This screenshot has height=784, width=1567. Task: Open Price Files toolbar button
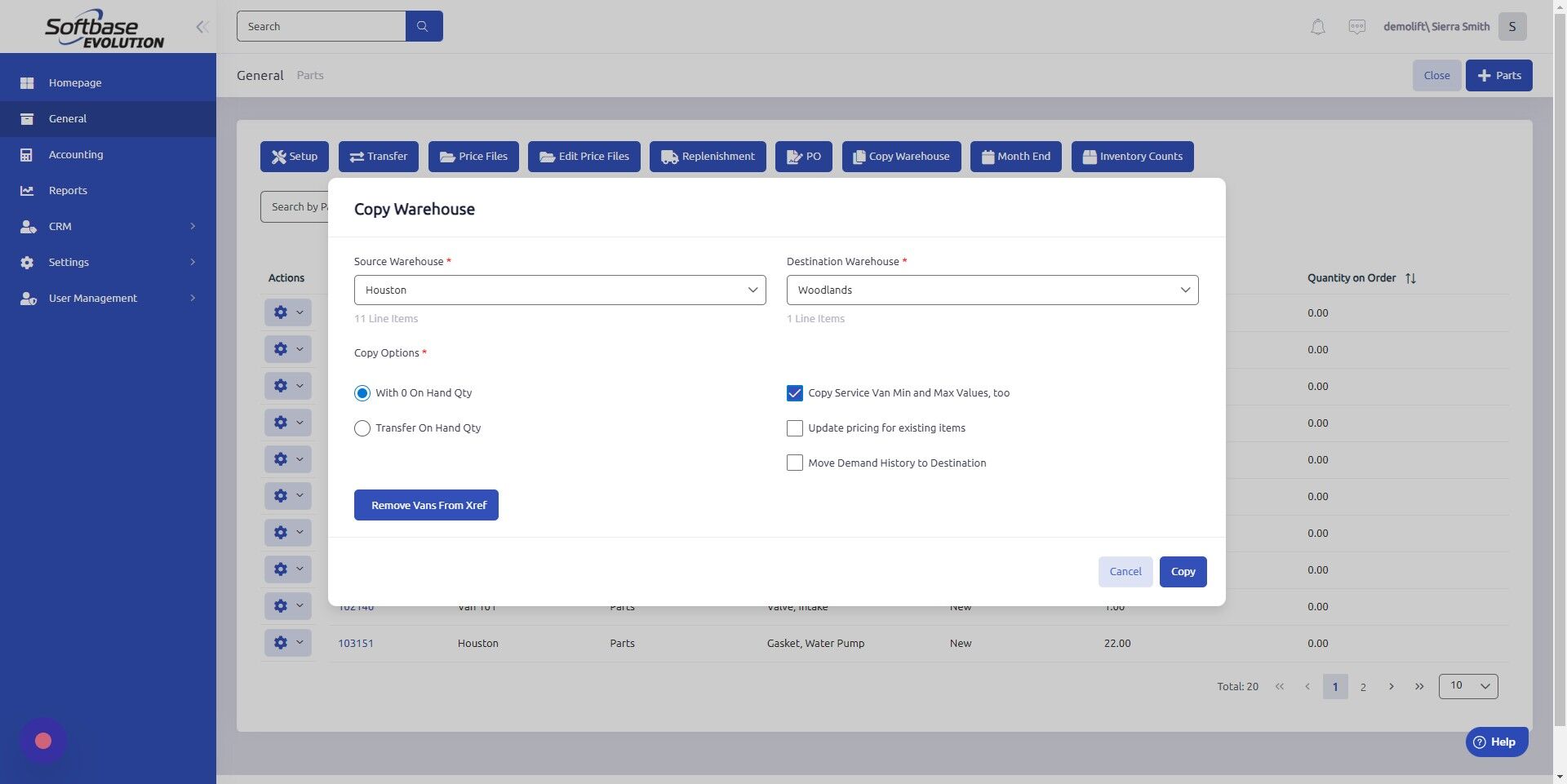(x=473, y=157)
